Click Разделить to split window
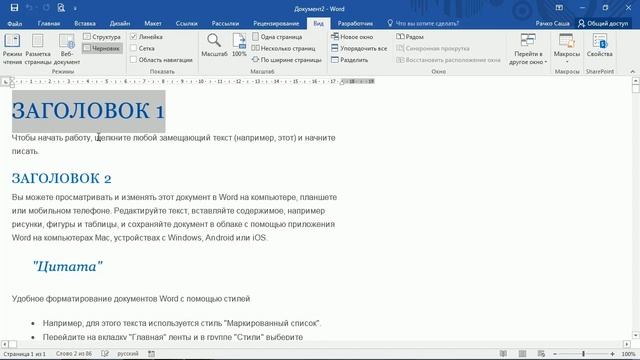 (349, 60)
